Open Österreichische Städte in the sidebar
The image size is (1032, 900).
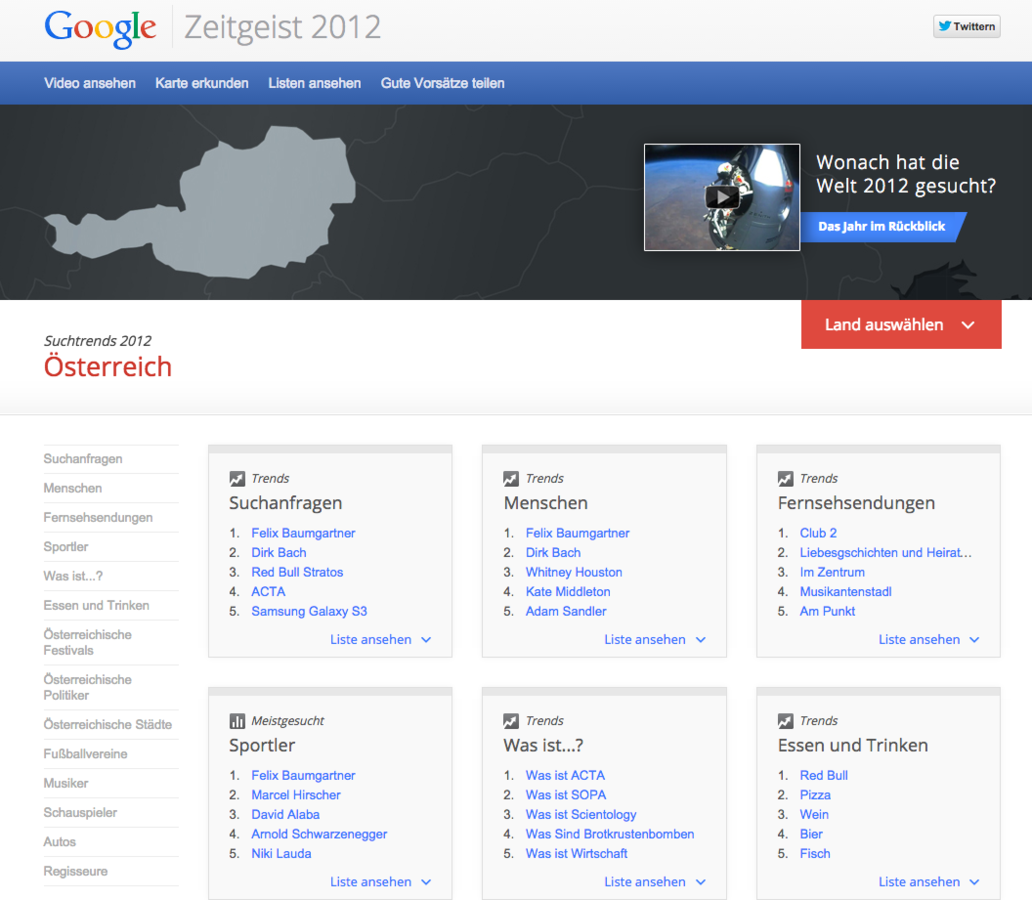[107, 724]
